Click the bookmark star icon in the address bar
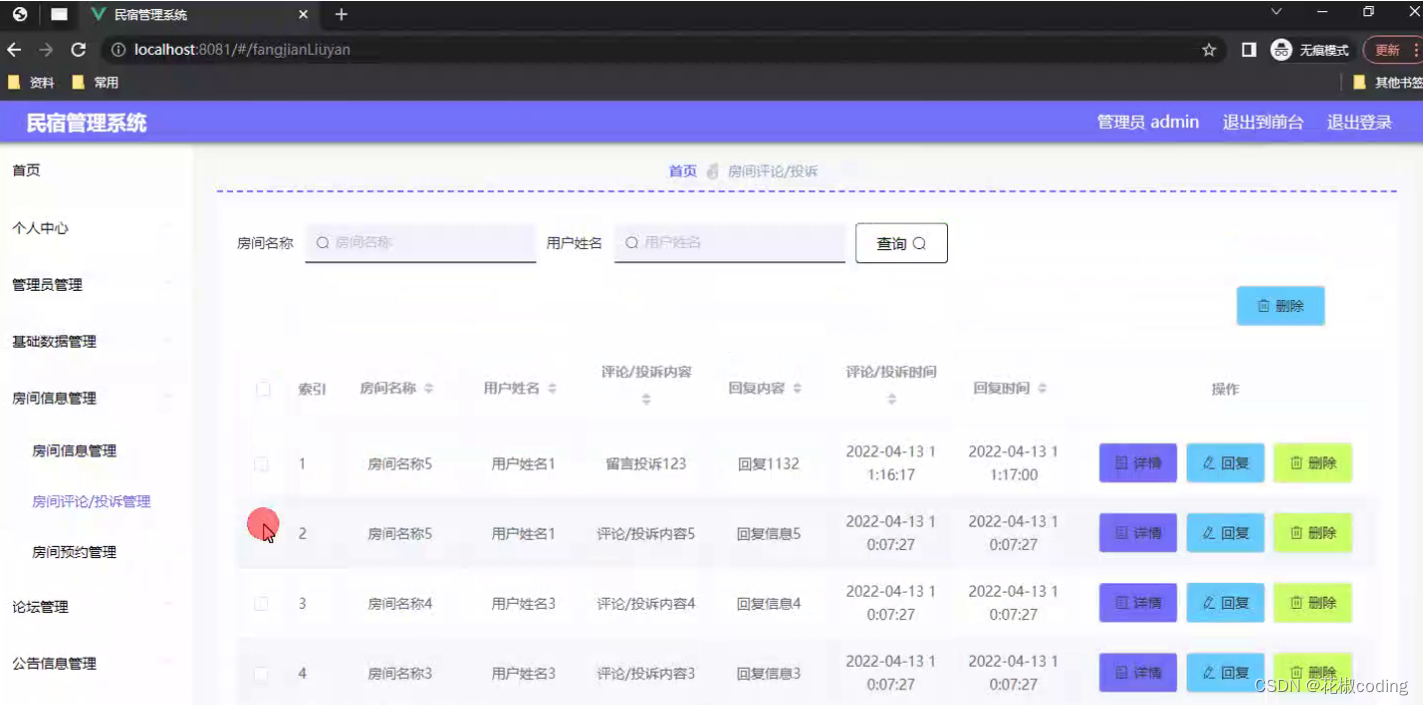This screenshot has height=705, width=1423. pyautogui.click(x=1210, y=49)
